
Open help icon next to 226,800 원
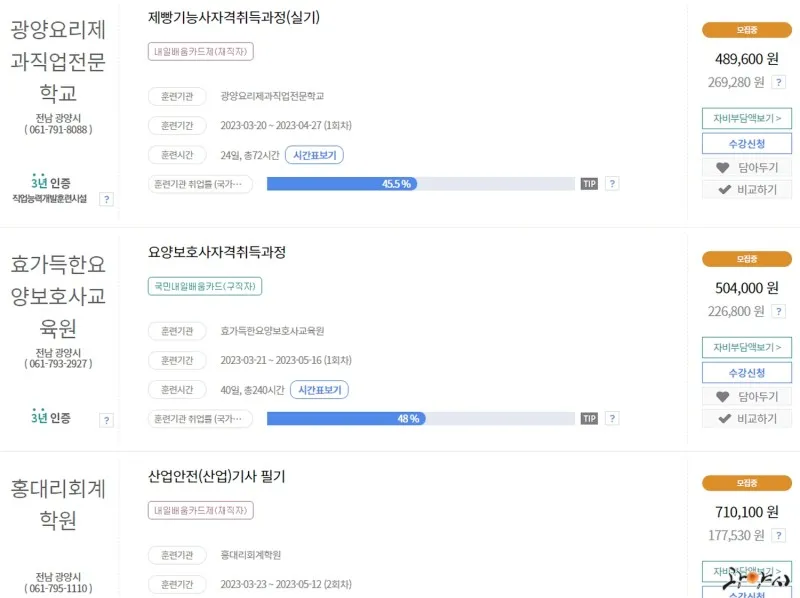click(778, 311)
